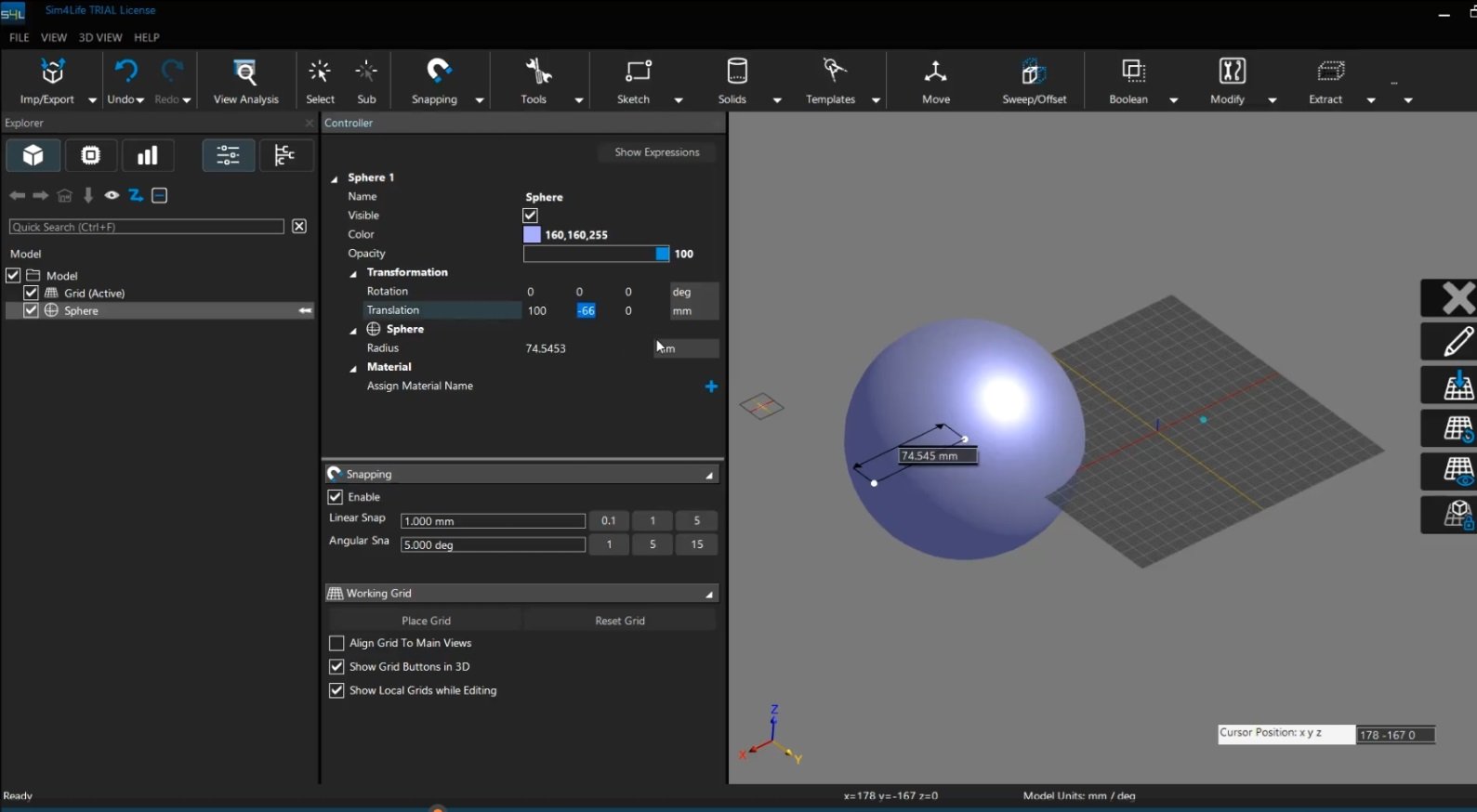Click the sphere color swatch
The height and width of the screenshot is (812, 1477).
click(532, 235)
